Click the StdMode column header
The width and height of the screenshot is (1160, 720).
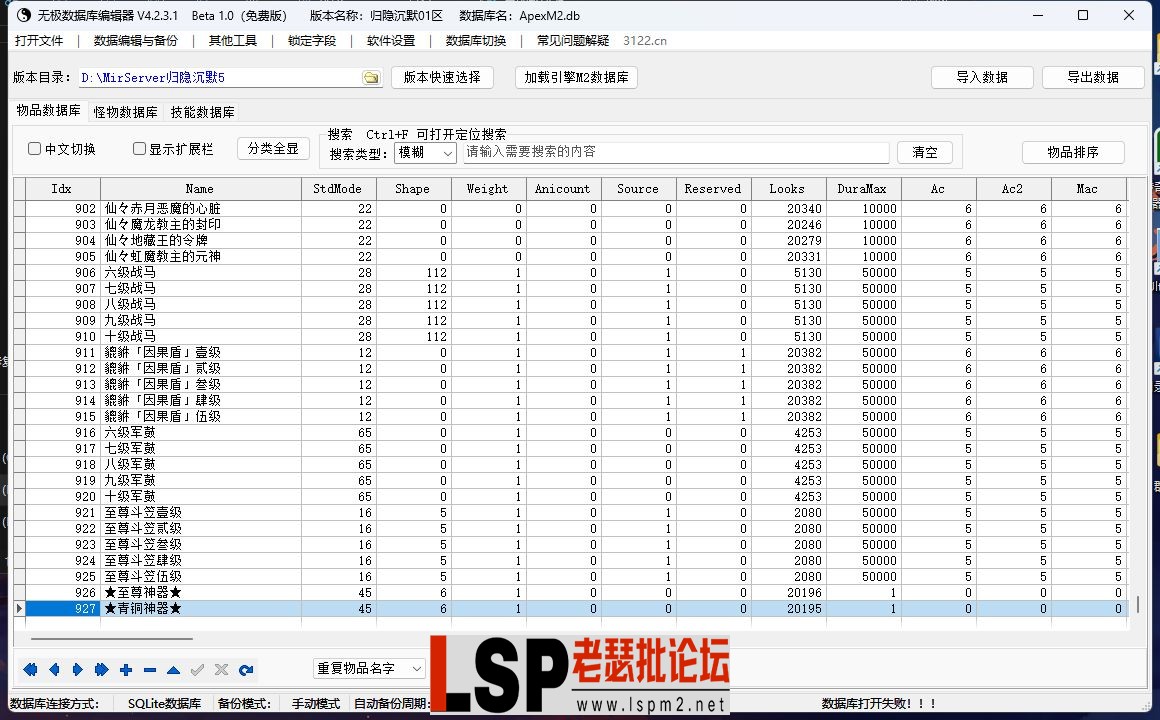pyautogui.click(x=337, y=189)
